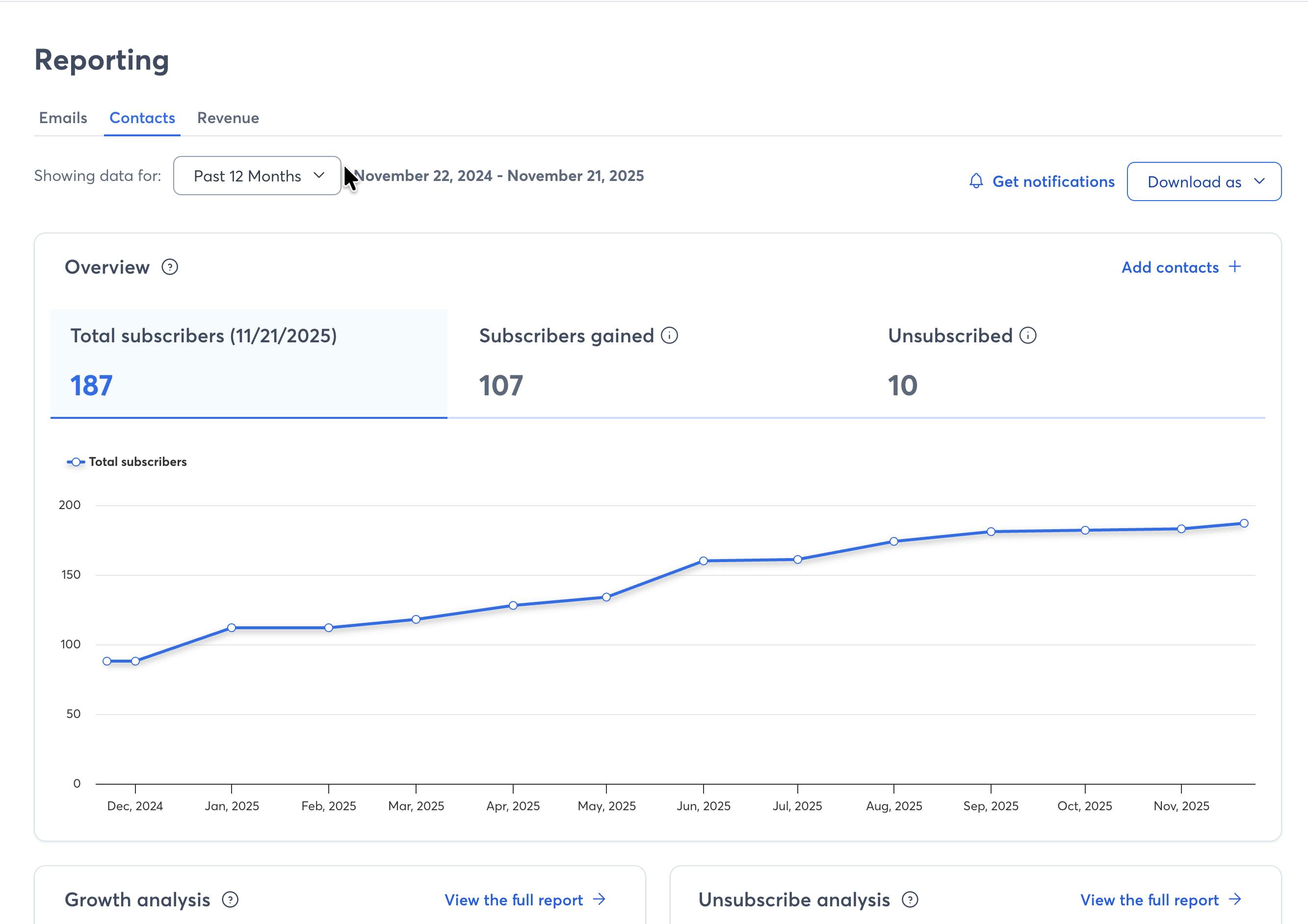Viewport: 1308px width, 924px height.
Task: Open the Past 12 Months date range dropdown
Action: point(257,176)
